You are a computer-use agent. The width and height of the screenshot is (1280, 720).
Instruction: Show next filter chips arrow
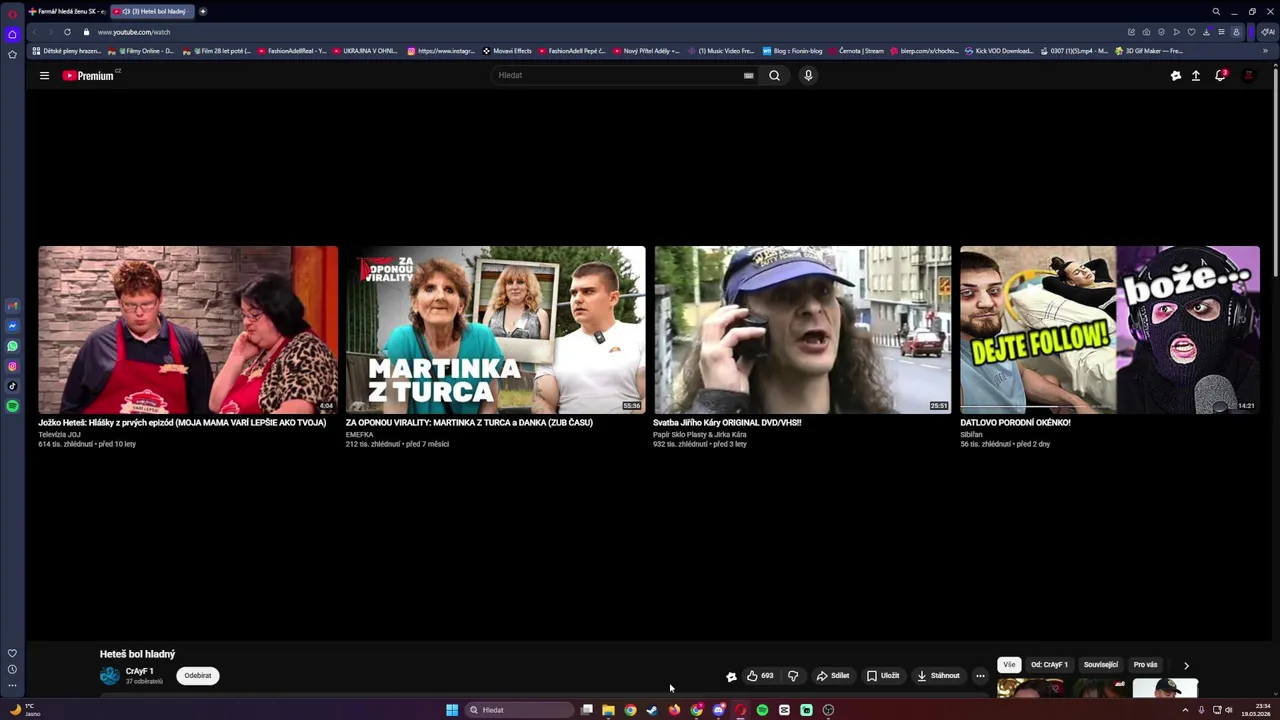coord(1186,665)
